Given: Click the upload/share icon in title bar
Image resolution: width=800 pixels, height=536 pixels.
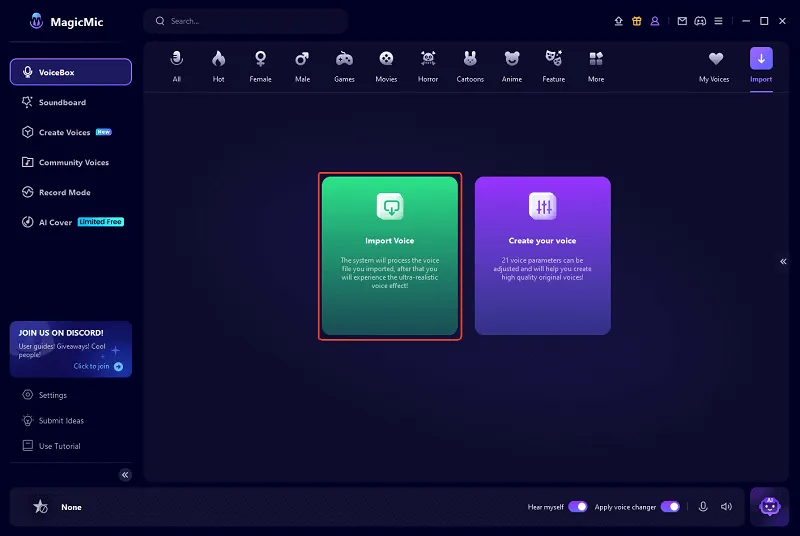Looking at the screenshot, I should point(618,21).
